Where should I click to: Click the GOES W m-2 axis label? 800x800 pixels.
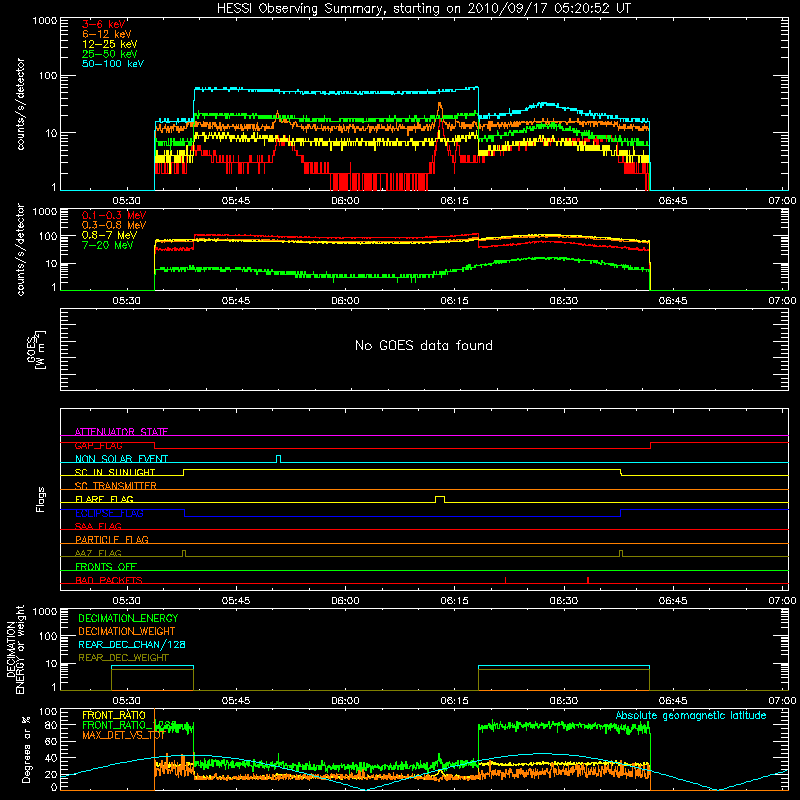click(x=36, y=350)
